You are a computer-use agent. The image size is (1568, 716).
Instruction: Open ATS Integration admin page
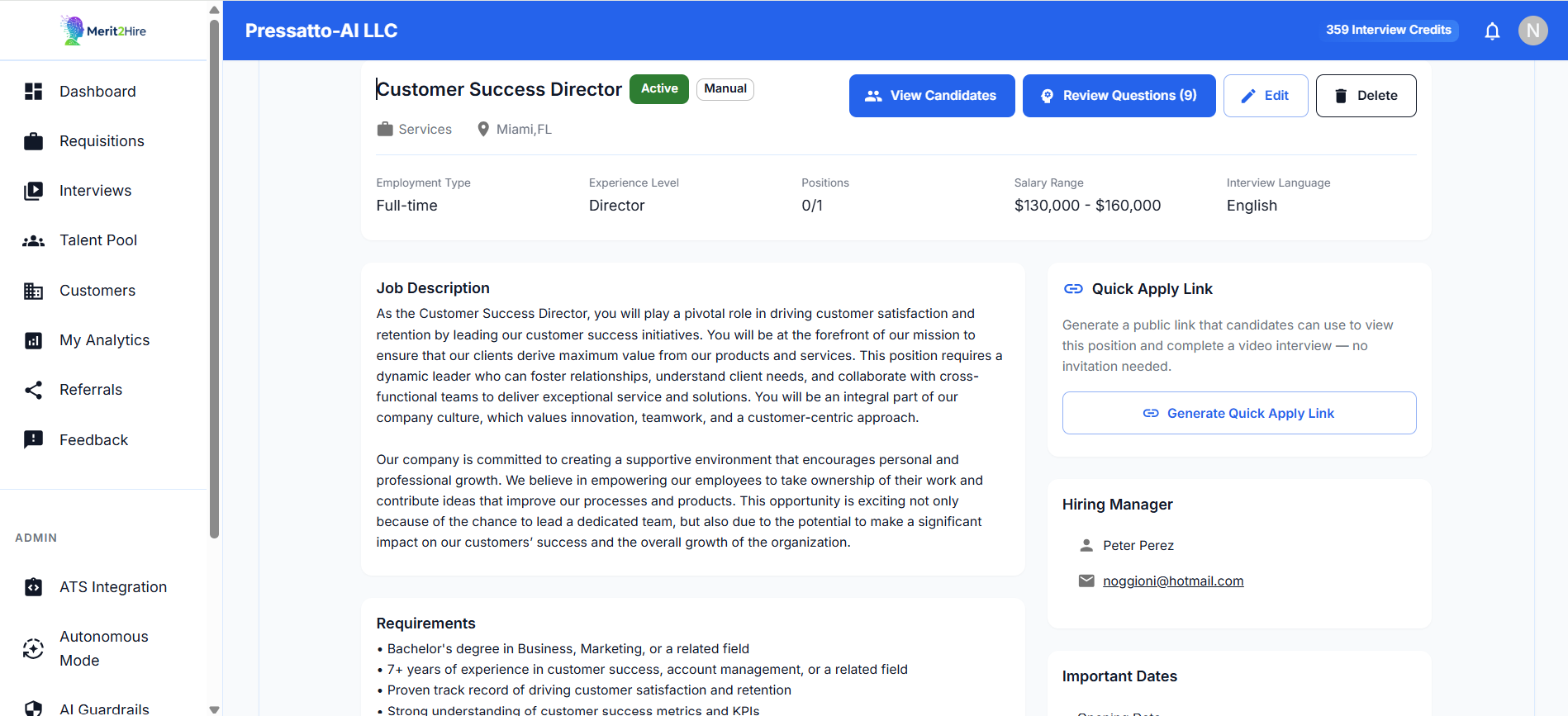pyautogui.click(x=112, y=587)
